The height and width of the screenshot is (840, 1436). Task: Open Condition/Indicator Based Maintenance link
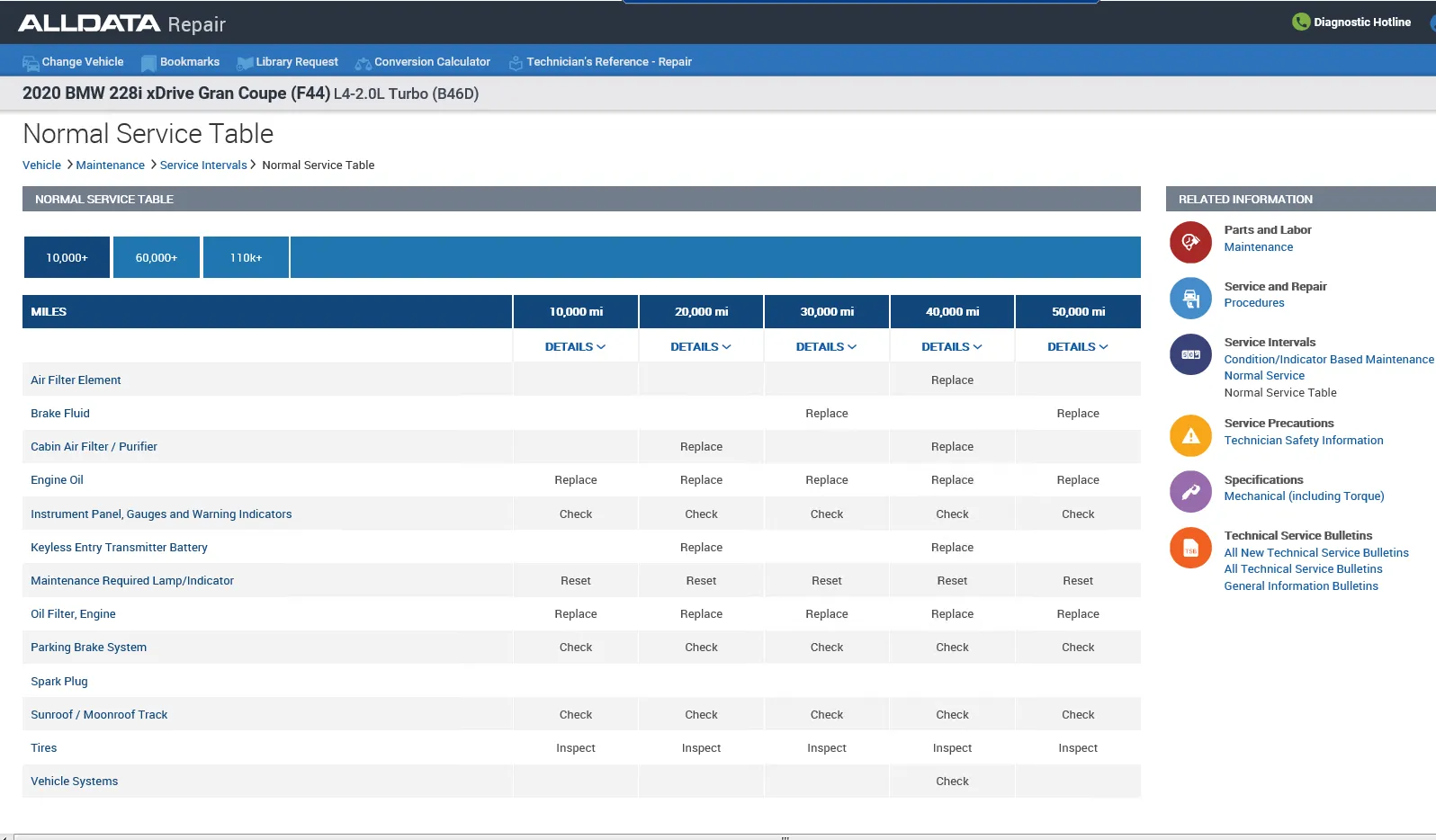click(1328, 360)
